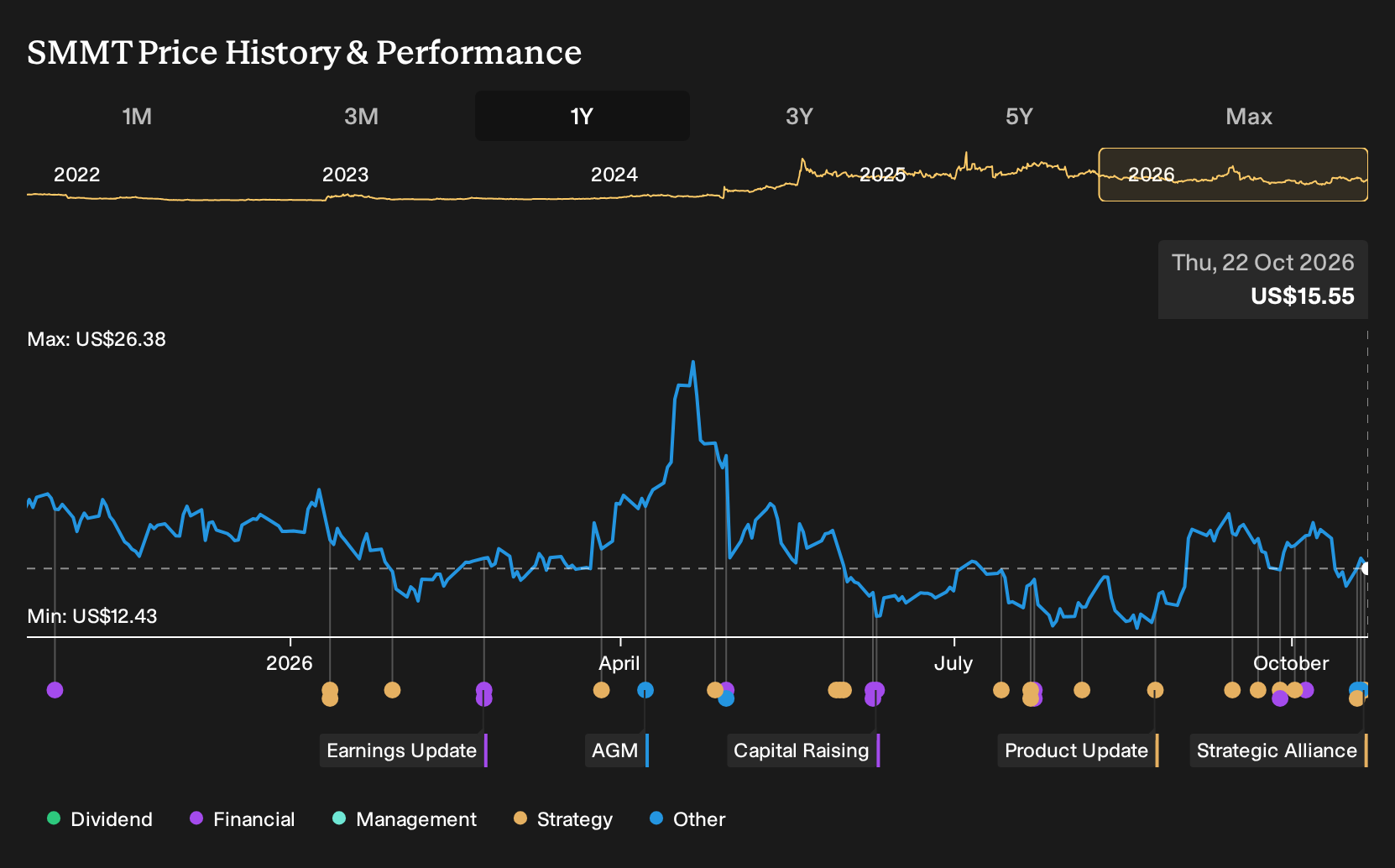Select the 1Y time range tab

582,117
